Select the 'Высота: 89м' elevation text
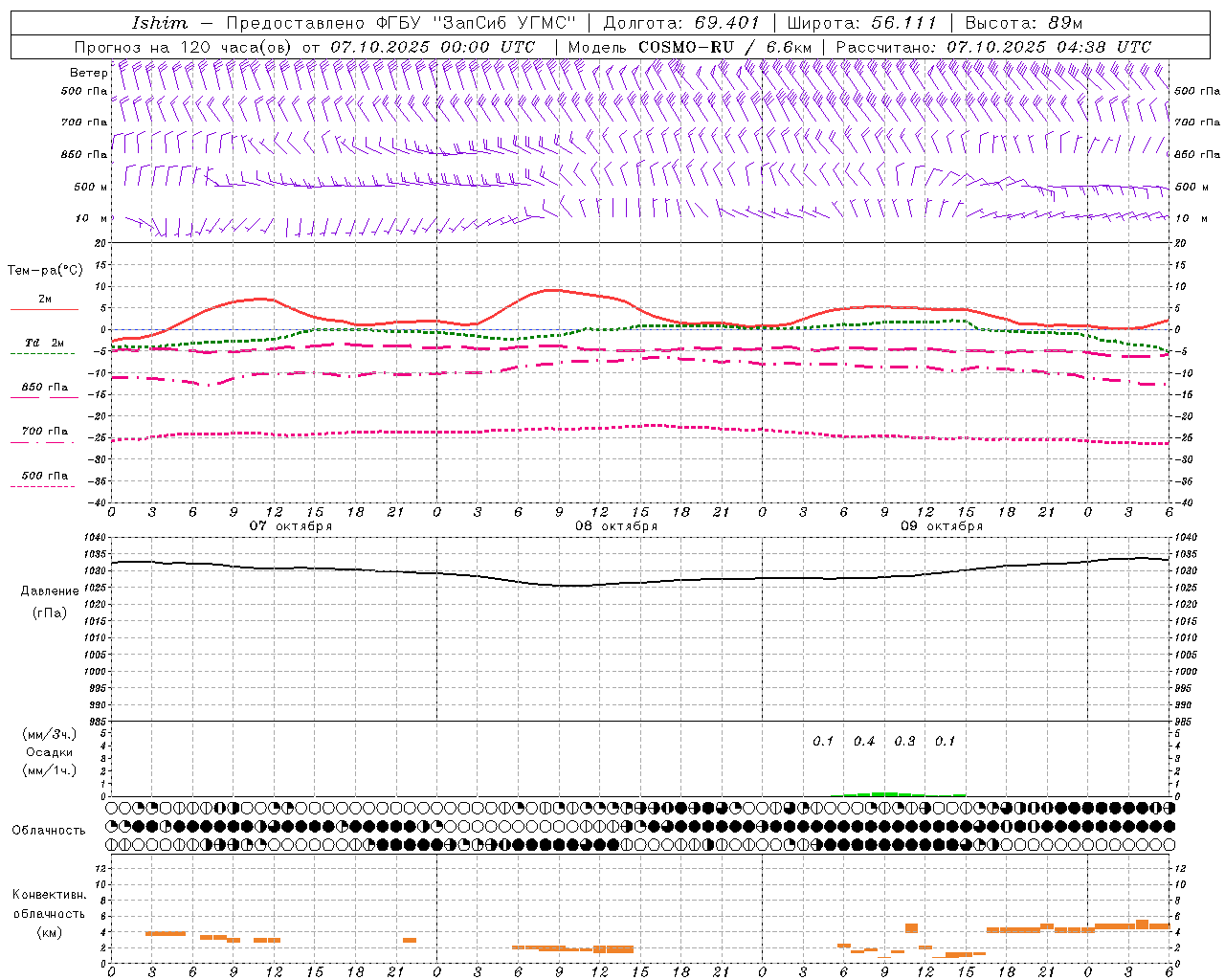 [1024, 23]
